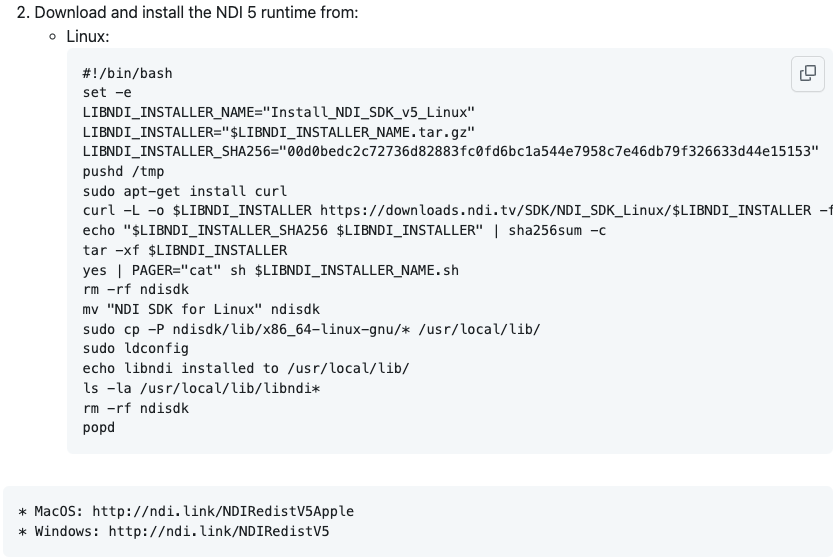Click the MacOS NDIRedistV5Apple URL
This screenshot has width=838, height=560.
tap(223, 511)
